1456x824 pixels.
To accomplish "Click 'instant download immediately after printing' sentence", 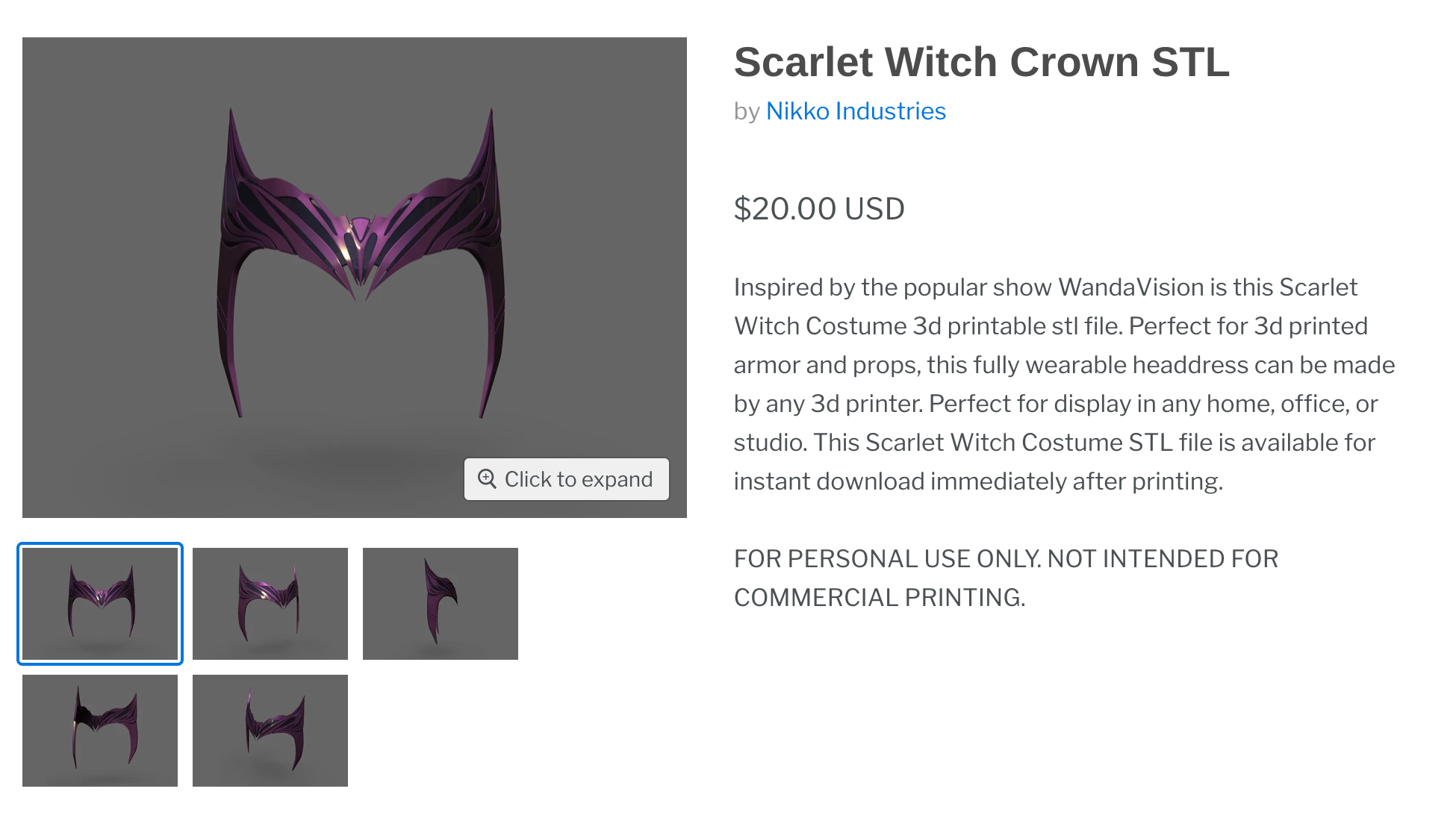I will tap(978, 481).
